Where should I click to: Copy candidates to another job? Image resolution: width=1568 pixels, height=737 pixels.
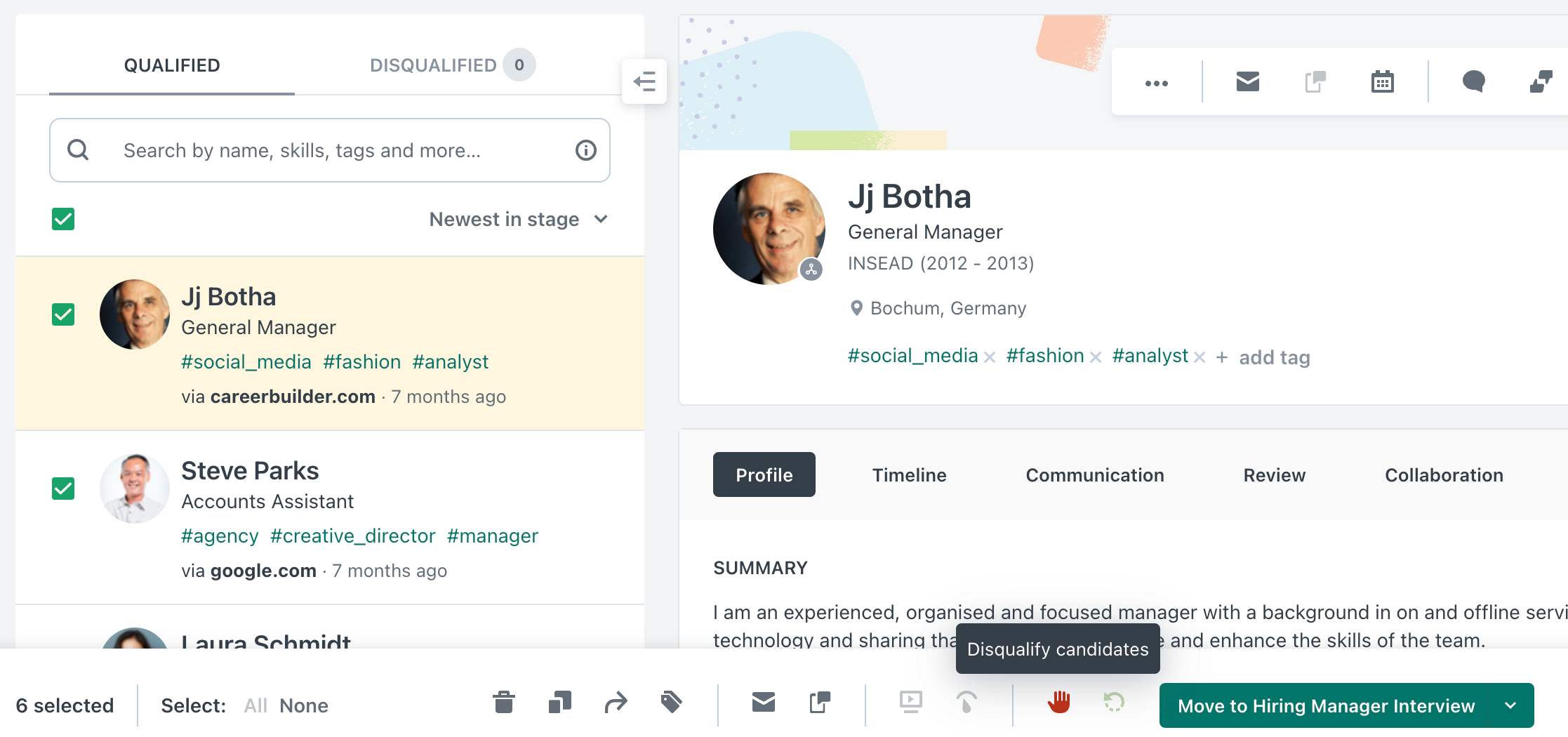click(819, 703)
